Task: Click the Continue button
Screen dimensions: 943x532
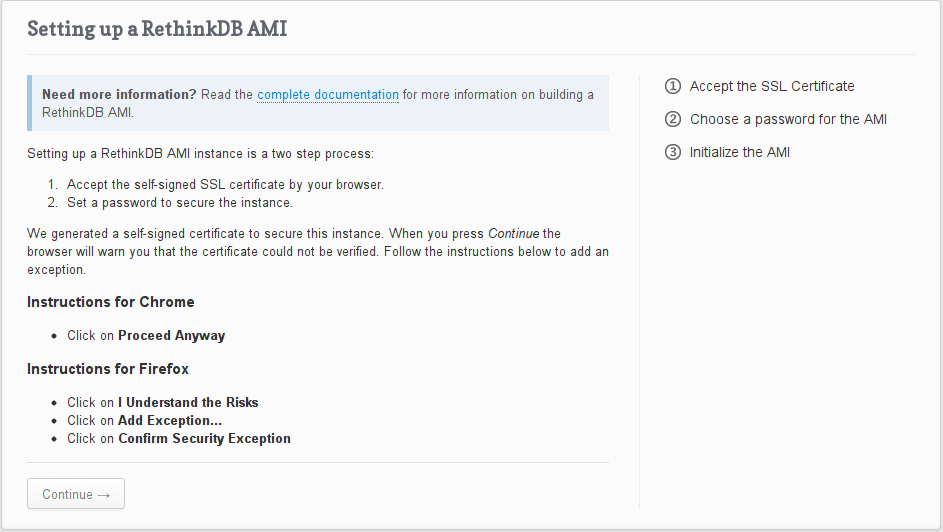Action: pyautogui.click(x=76, y=494)
